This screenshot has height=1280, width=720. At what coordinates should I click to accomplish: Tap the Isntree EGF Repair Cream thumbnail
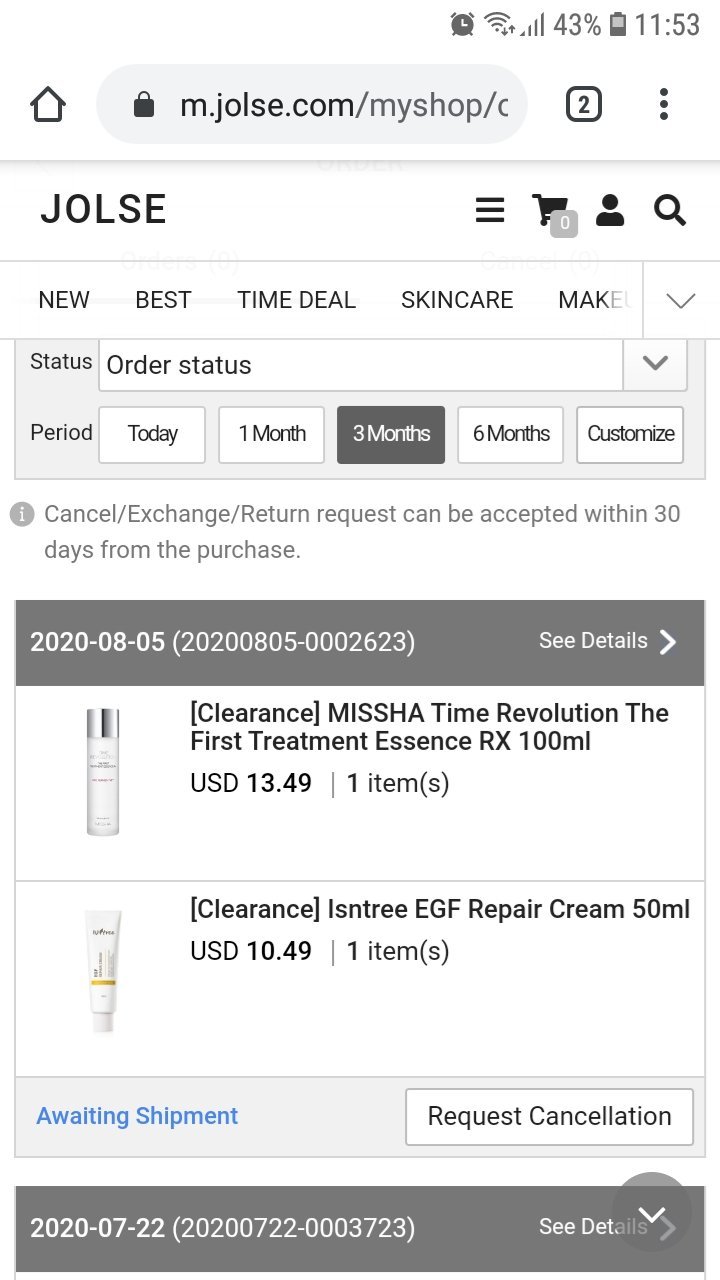pyautogui.click(x=102, y=971)
